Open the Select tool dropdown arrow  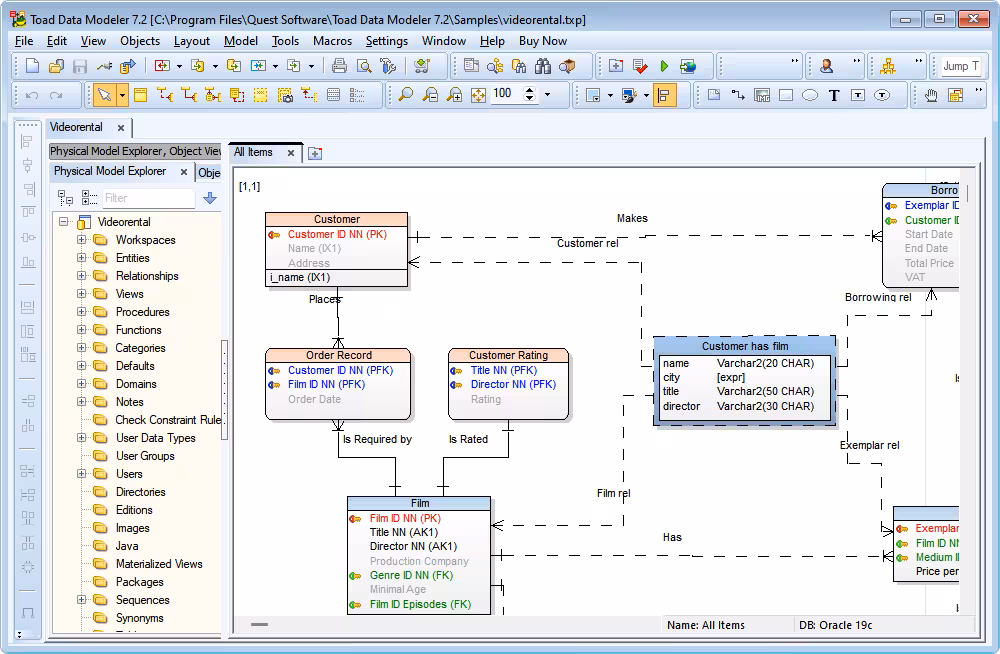coord(122,96)
